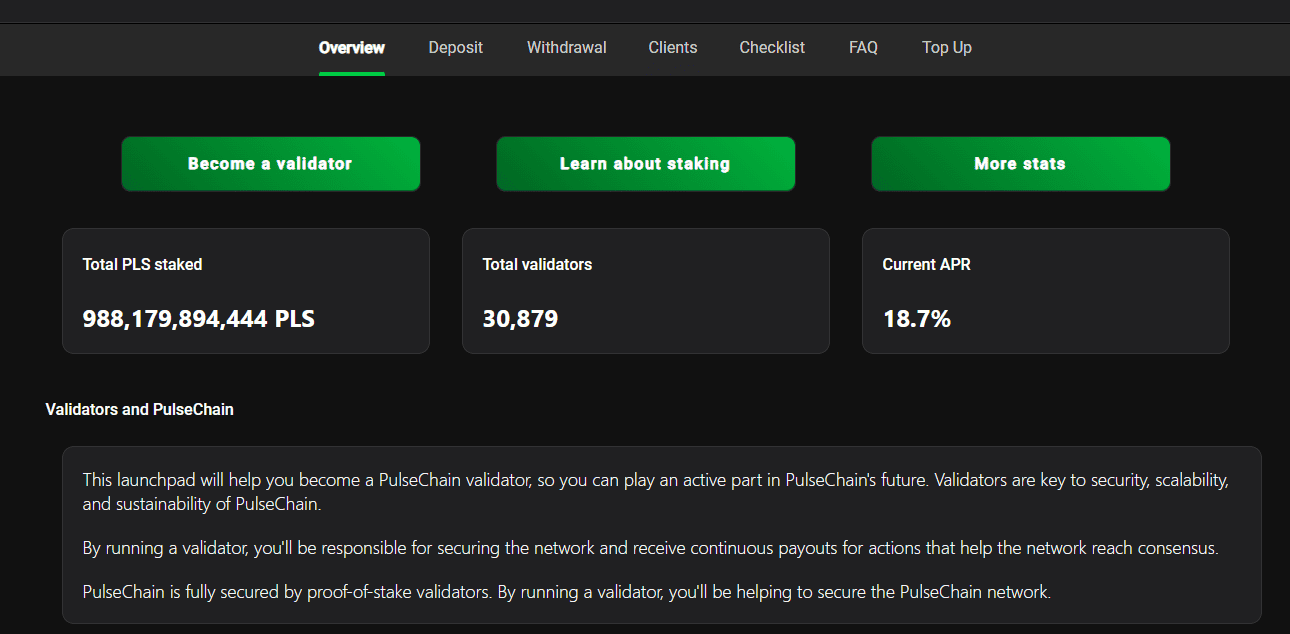1290x634 pixels.
Task: Click the Validators and PulseChain heading
Action: pos(140,410)
